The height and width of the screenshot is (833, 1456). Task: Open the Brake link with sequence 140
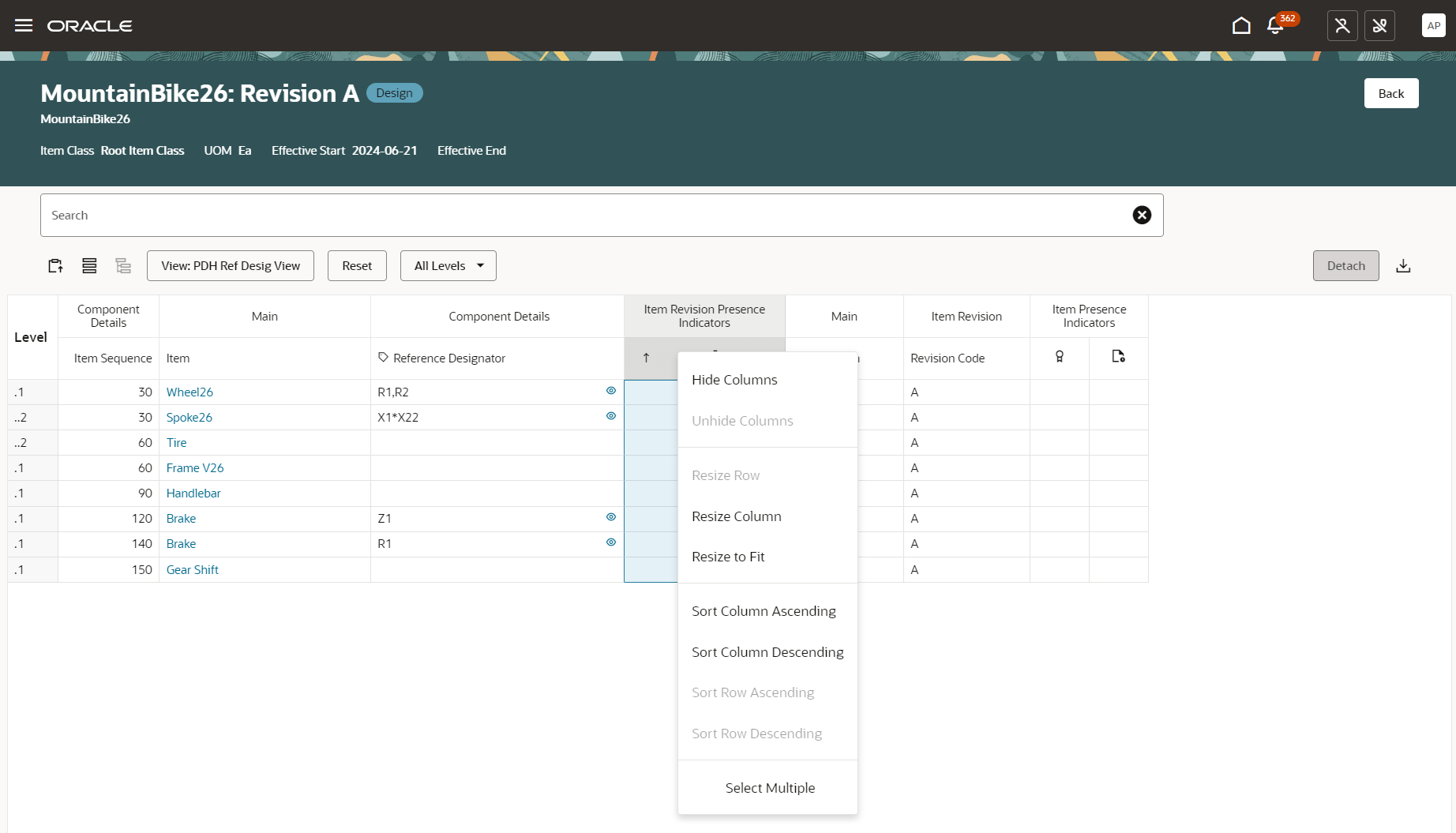(181, 543)
